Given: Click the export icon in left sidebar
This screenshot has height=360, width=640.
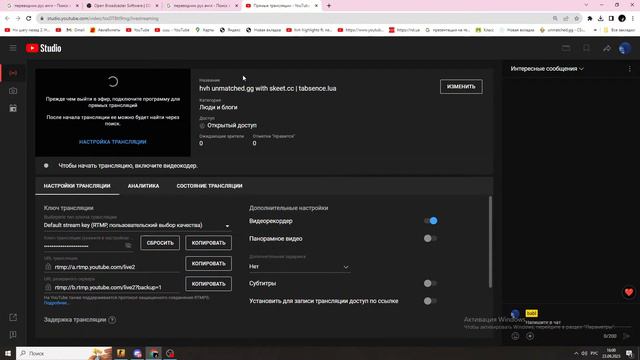Looking at the screenshot, I should (13, 317).
